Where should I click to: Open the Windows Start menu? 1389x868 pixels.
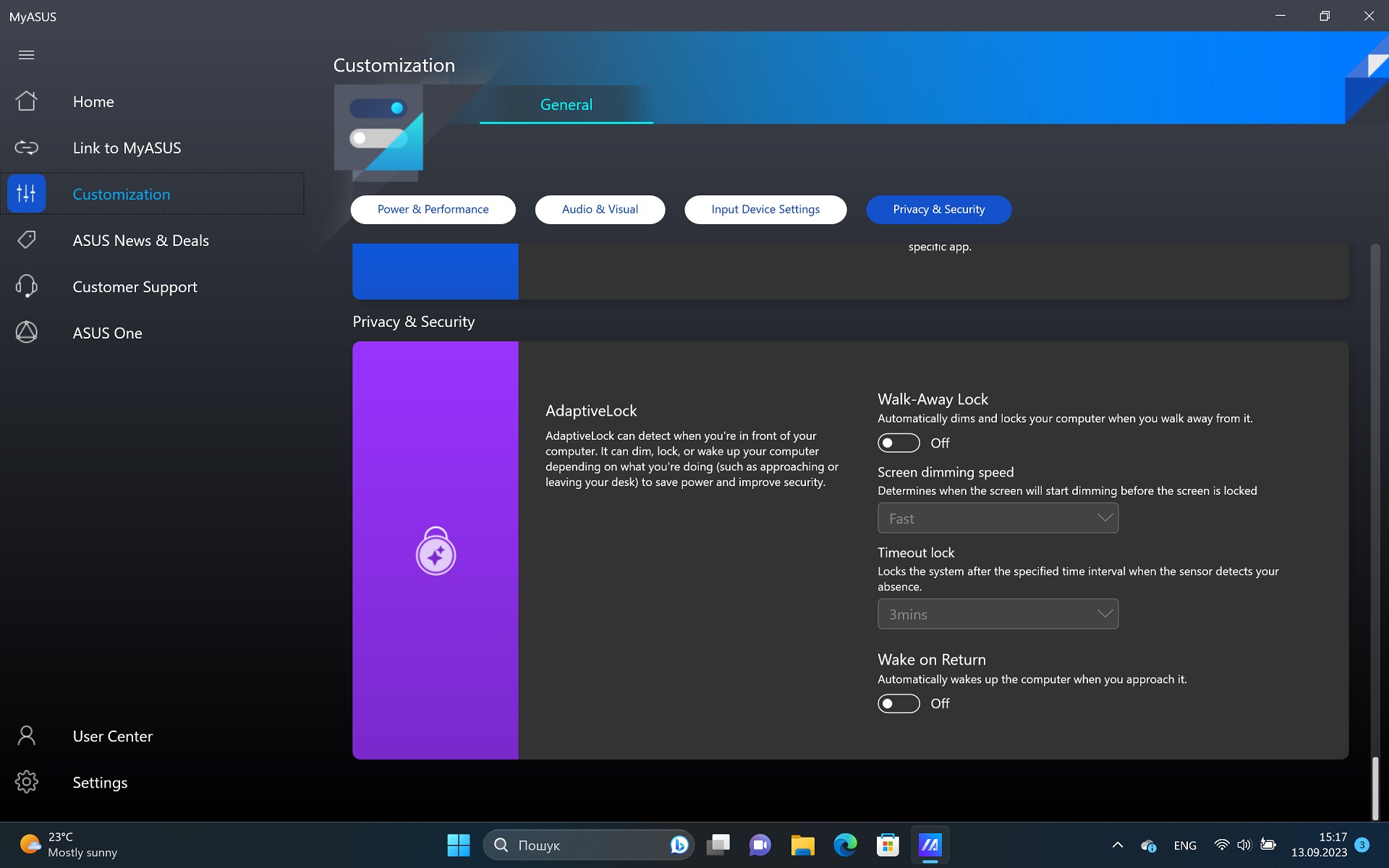click(x=459, y=845)
